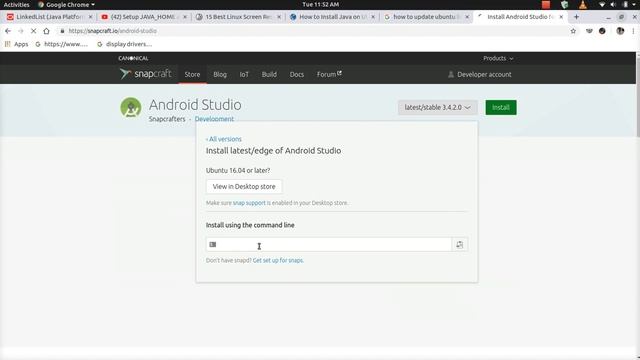Open the snap support link
This screenshot has height=360, width=640.
click(249, 203)
